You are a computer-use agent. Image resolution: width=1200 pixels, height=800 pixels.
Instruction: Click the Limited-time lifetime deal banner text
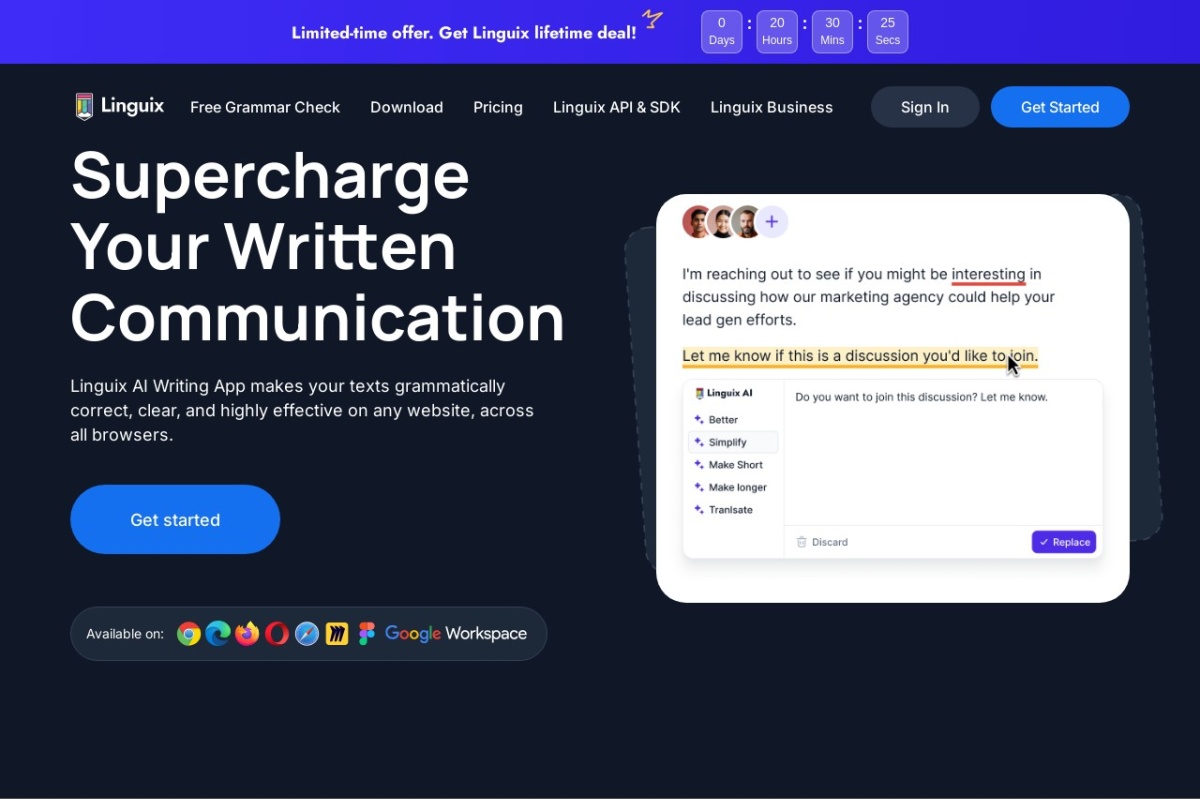464,33
